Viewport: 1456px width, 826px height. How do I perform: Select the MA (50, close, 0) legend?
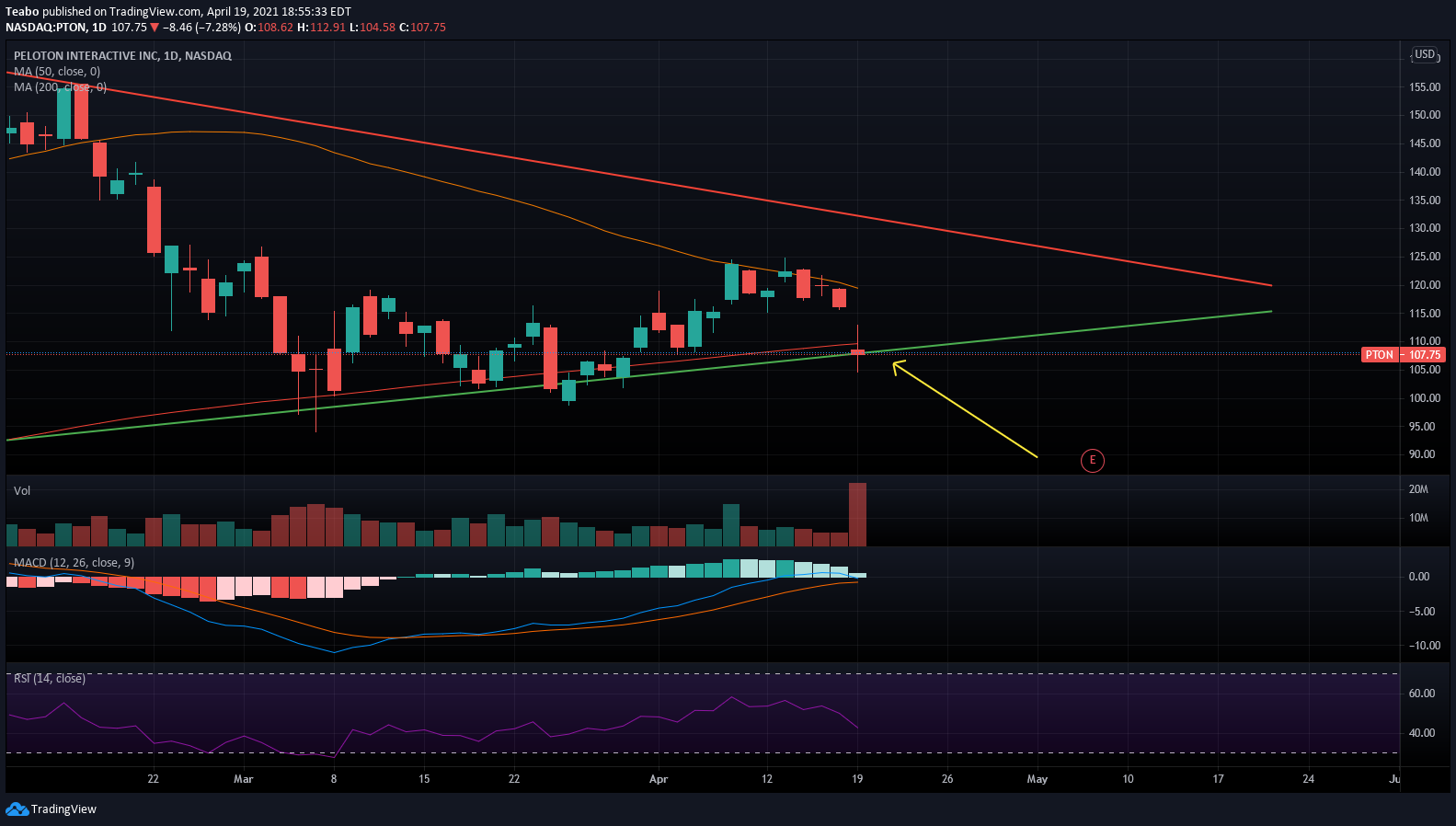[57, 72]
